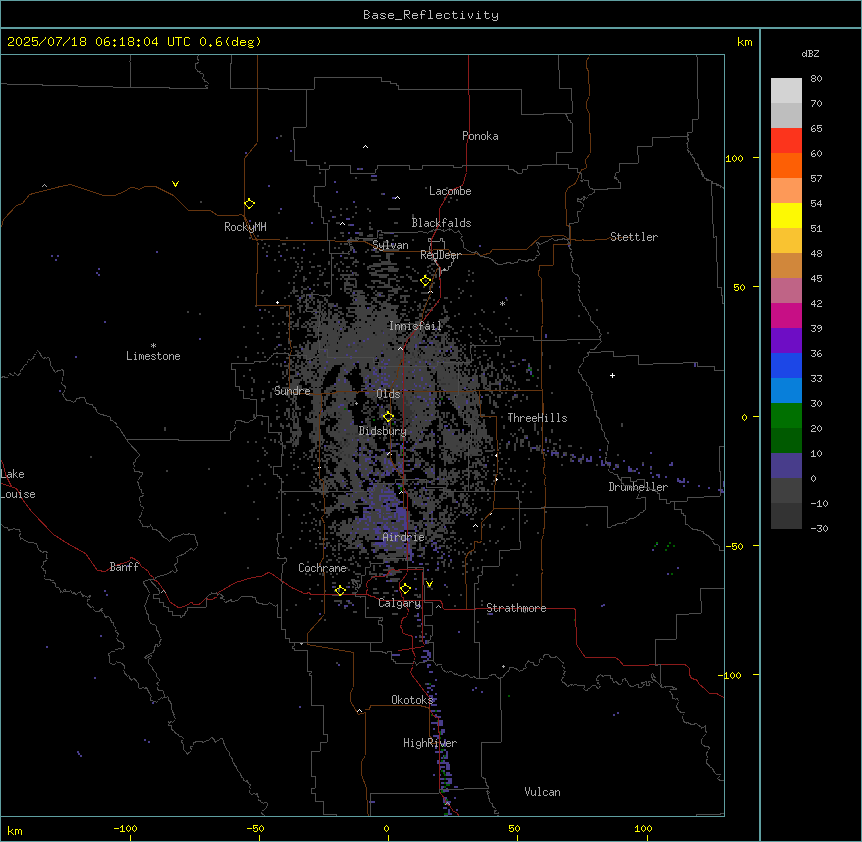Click the Calgary label
Image resolution: width=862 pixels, height=842 pixels.
click(400, 603)
